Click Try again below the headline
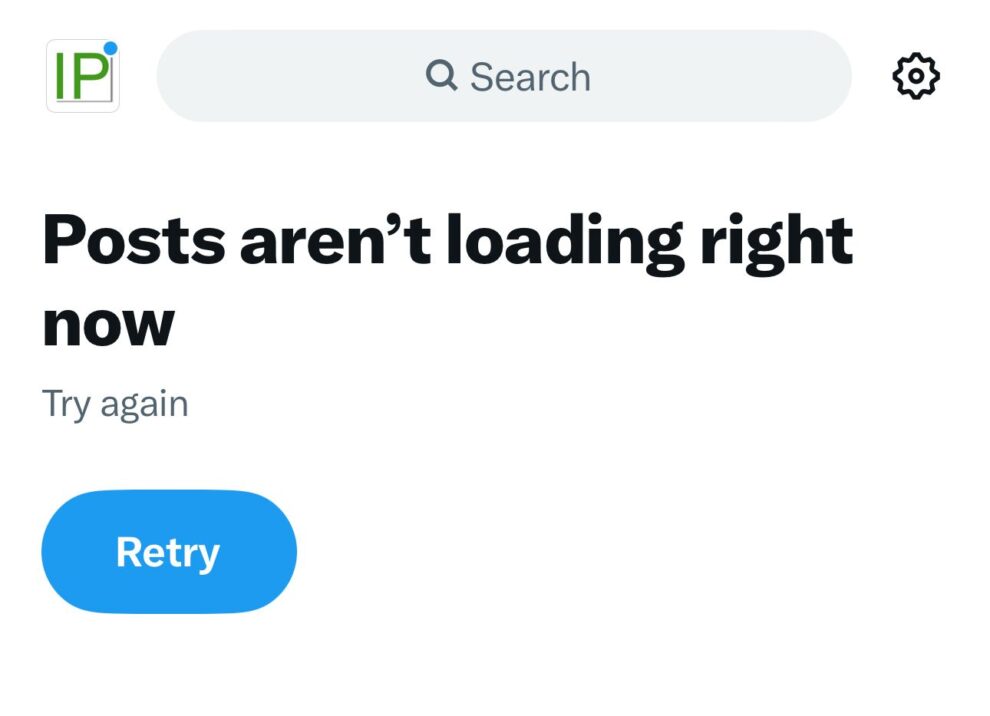990x716 pixels. [x=114, y=403]
